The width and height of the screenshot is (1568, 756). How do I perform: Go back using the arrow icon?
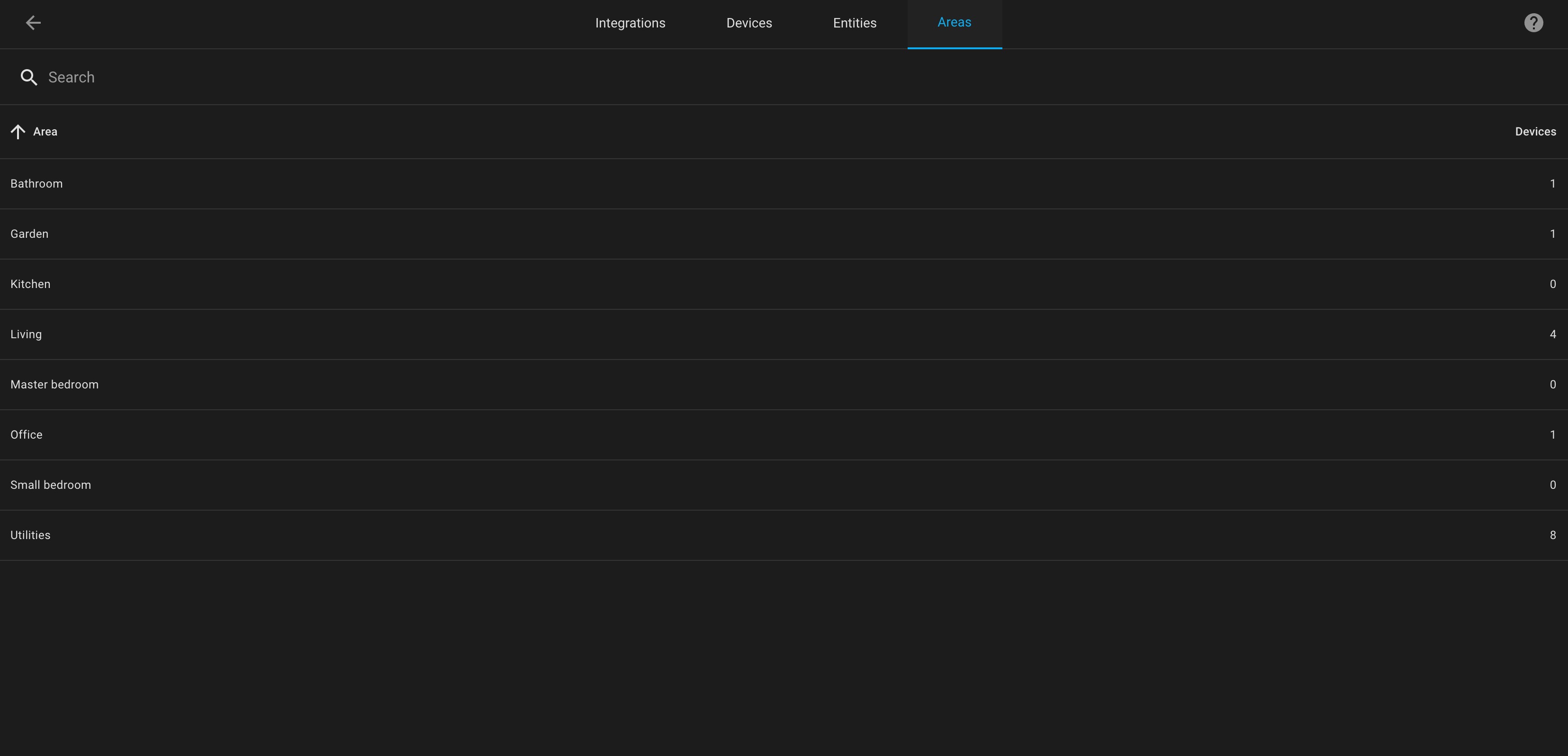click(33, 23)
